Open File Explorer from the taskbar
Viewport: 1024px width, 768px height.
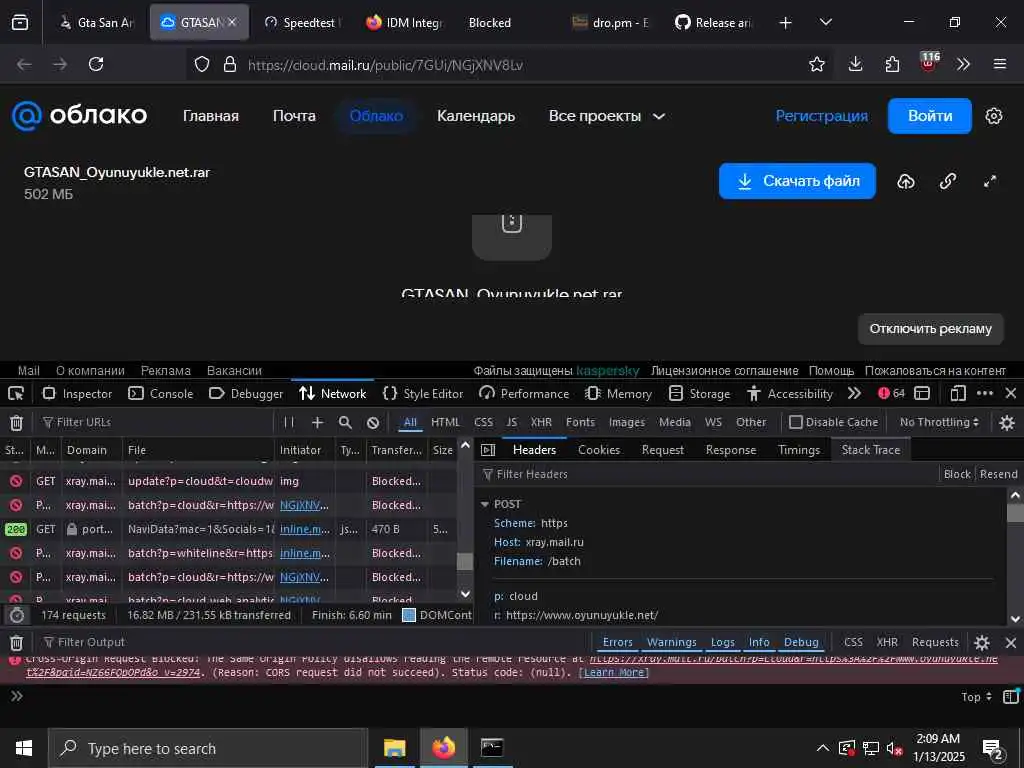pyautogui.click(x=394, y=748)
